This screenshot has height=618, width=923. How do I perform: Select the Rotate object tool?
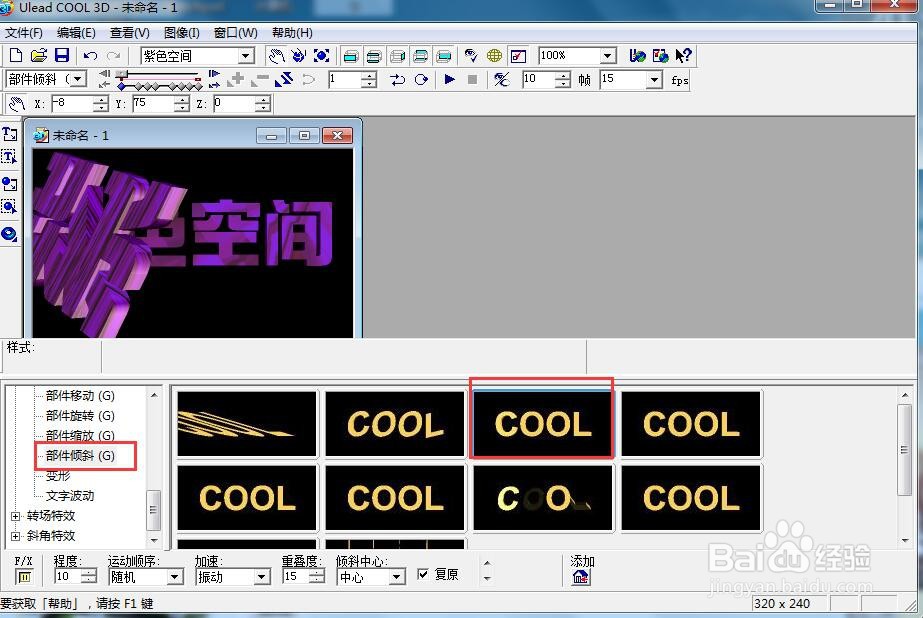click(299, 56)
